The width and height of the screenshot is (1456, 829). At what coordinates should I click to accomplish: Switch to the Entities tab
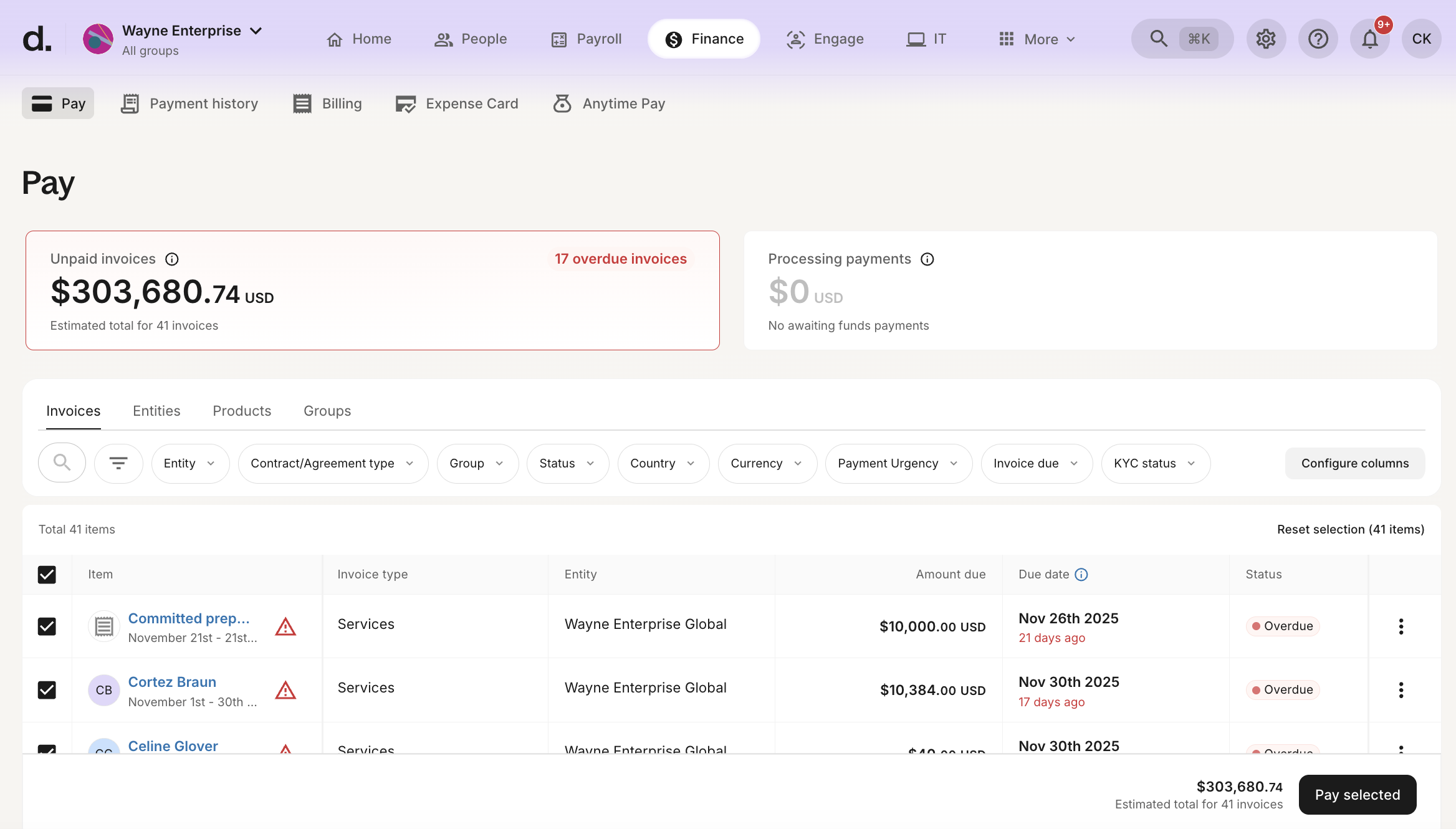tap(156, 411)
